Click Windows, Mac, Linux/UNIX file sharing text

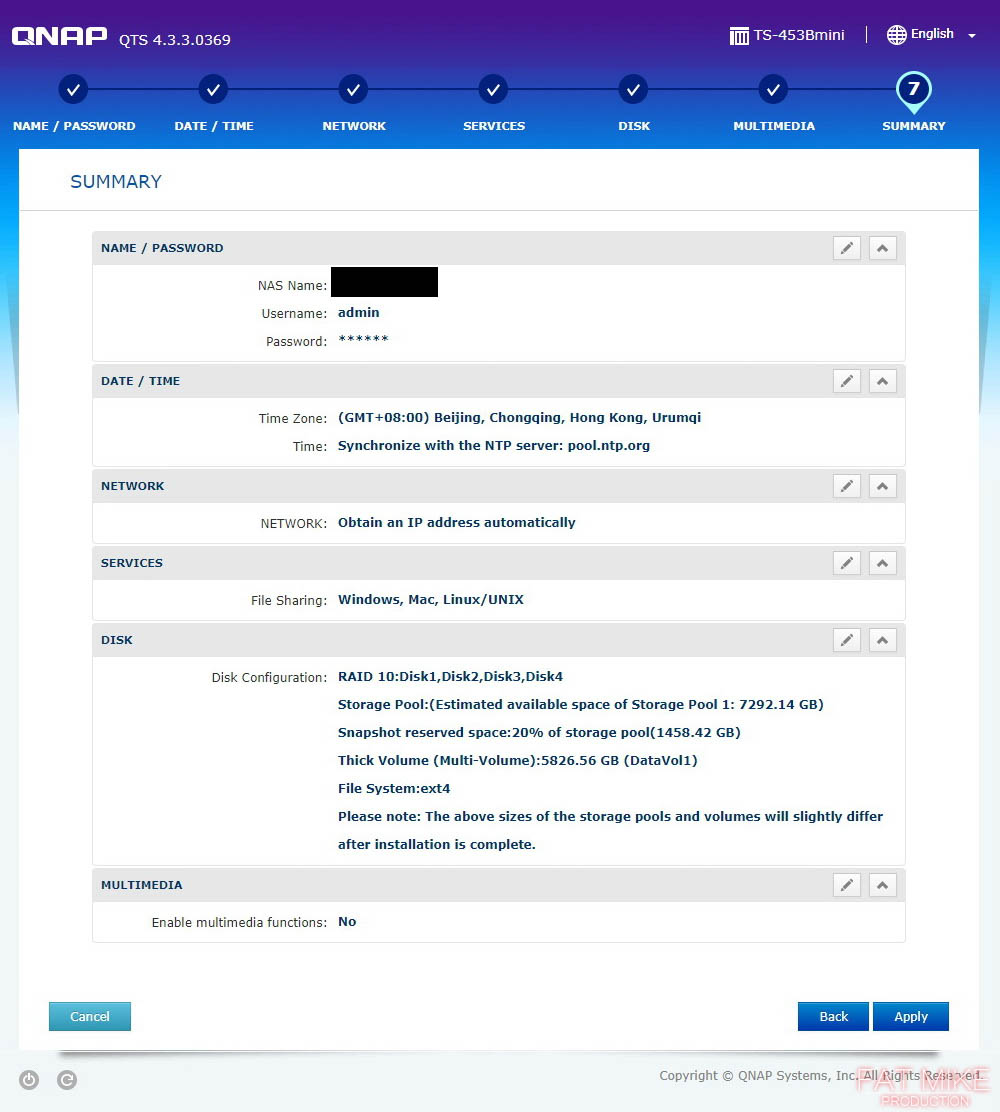coord(430,600)
